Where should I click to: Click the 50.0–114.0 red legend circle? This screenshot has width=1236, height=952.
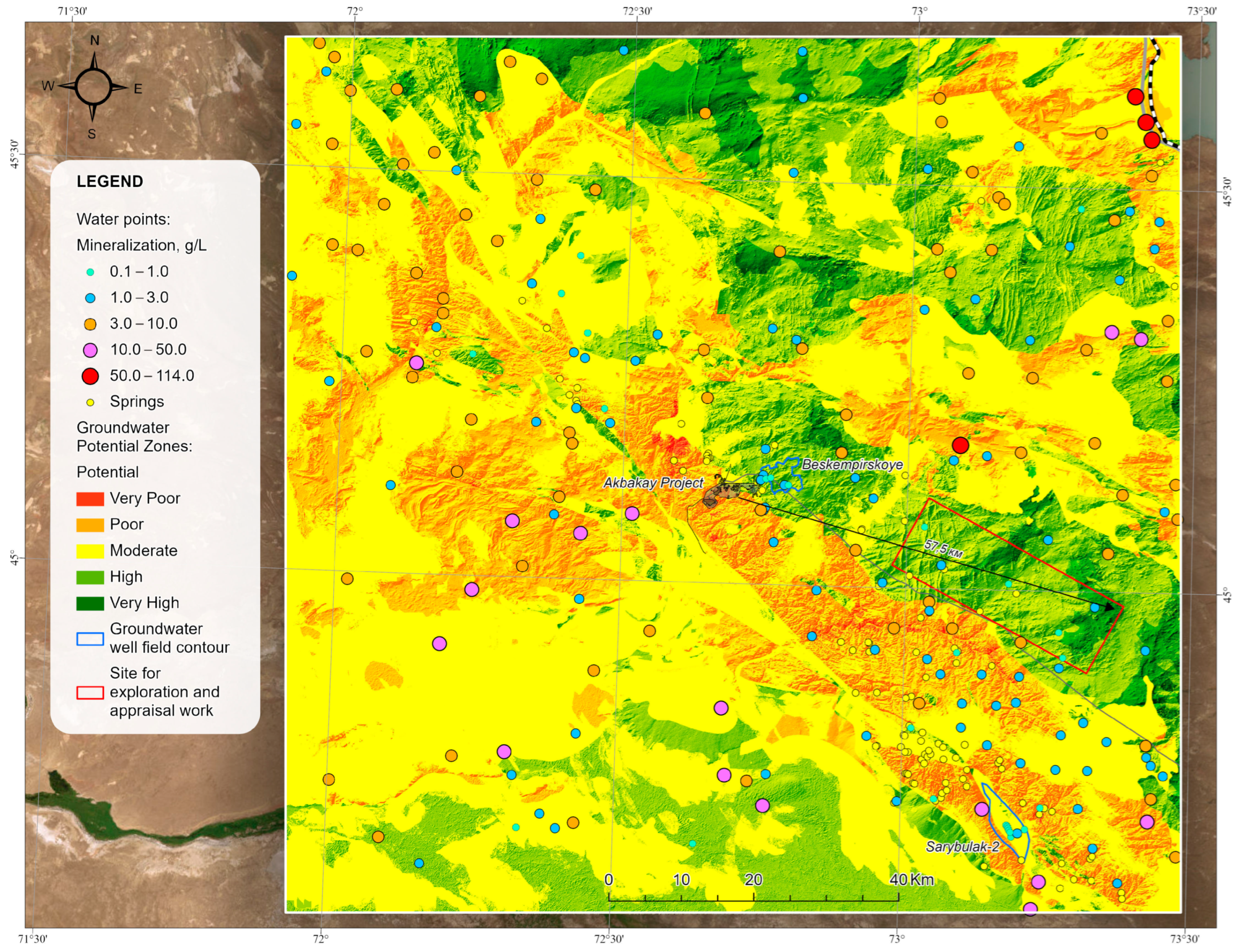[90, 376]
